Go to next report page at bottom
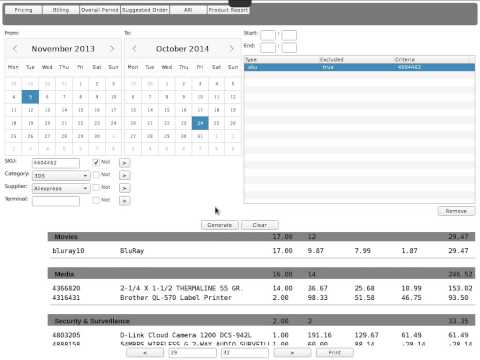The width and height of the screenshot is (480, 360). [292, 352]
